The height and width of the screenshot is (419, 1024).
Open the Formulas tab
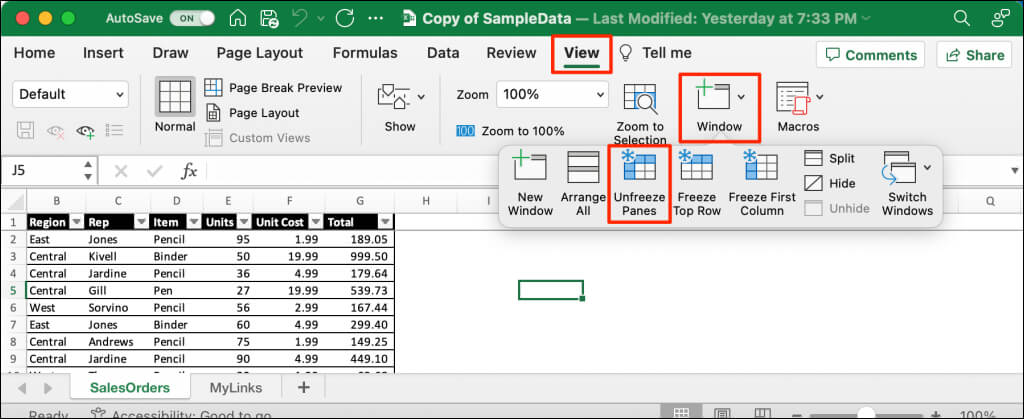click(x=365, y=53)
